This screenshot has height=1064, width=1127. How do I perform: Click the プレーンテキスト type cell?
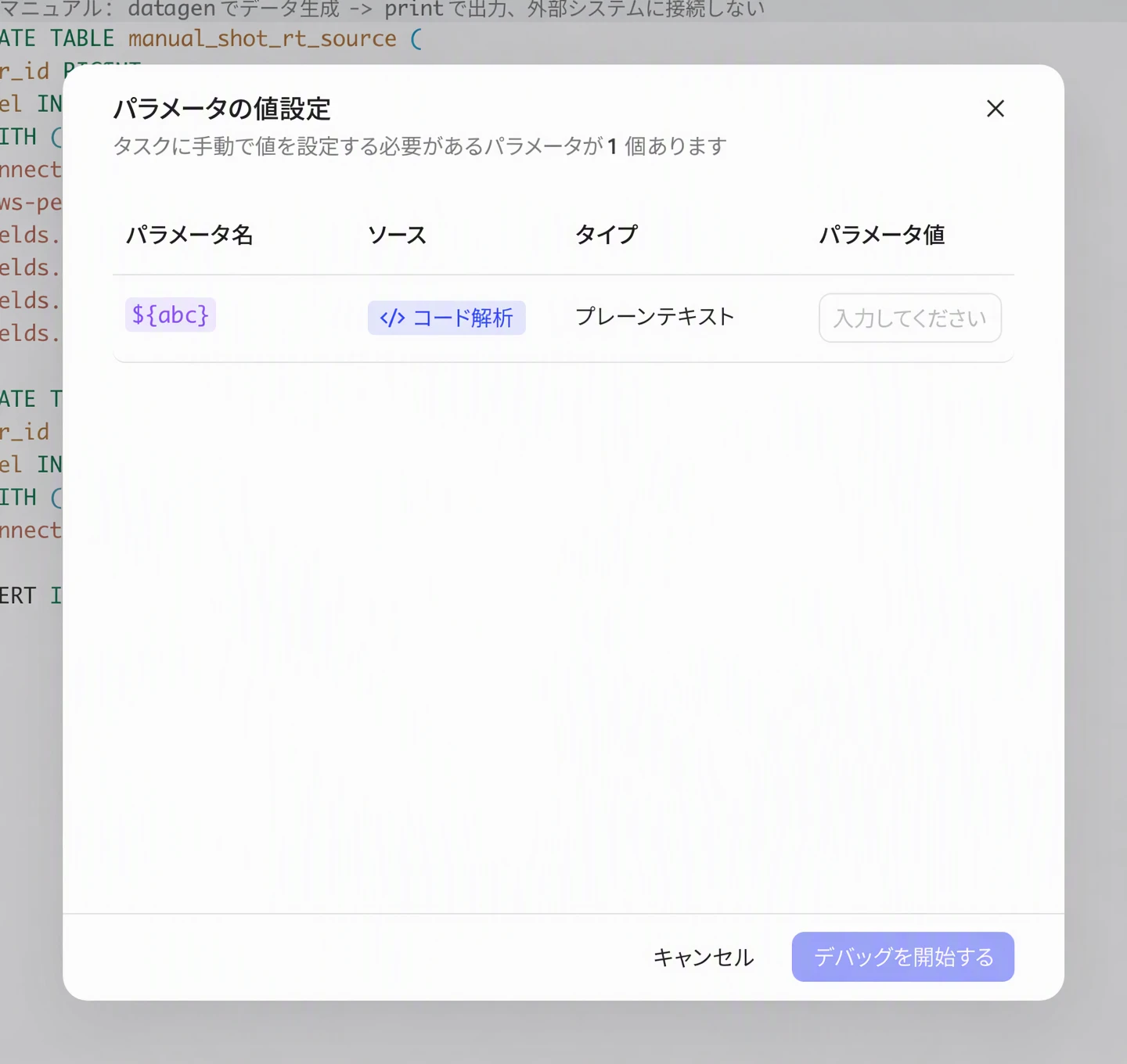click(x=654, y=316)
